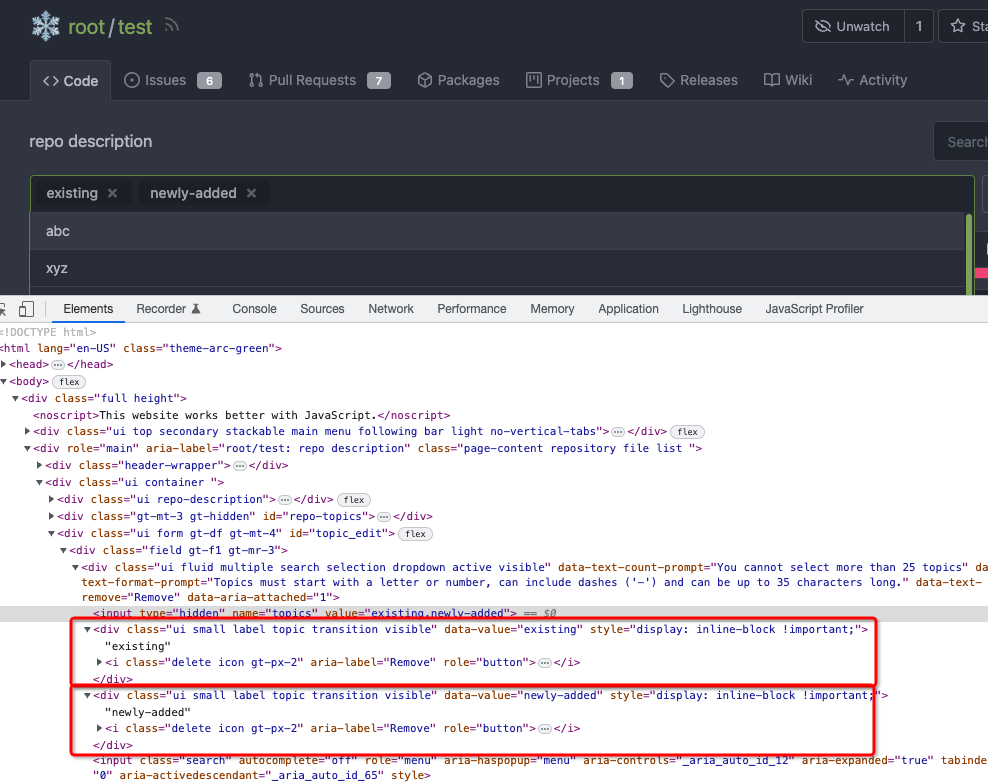This screenshot has width=988, height=782.
Task: Click the Unwatch button
Action: [x=853, y=26]
